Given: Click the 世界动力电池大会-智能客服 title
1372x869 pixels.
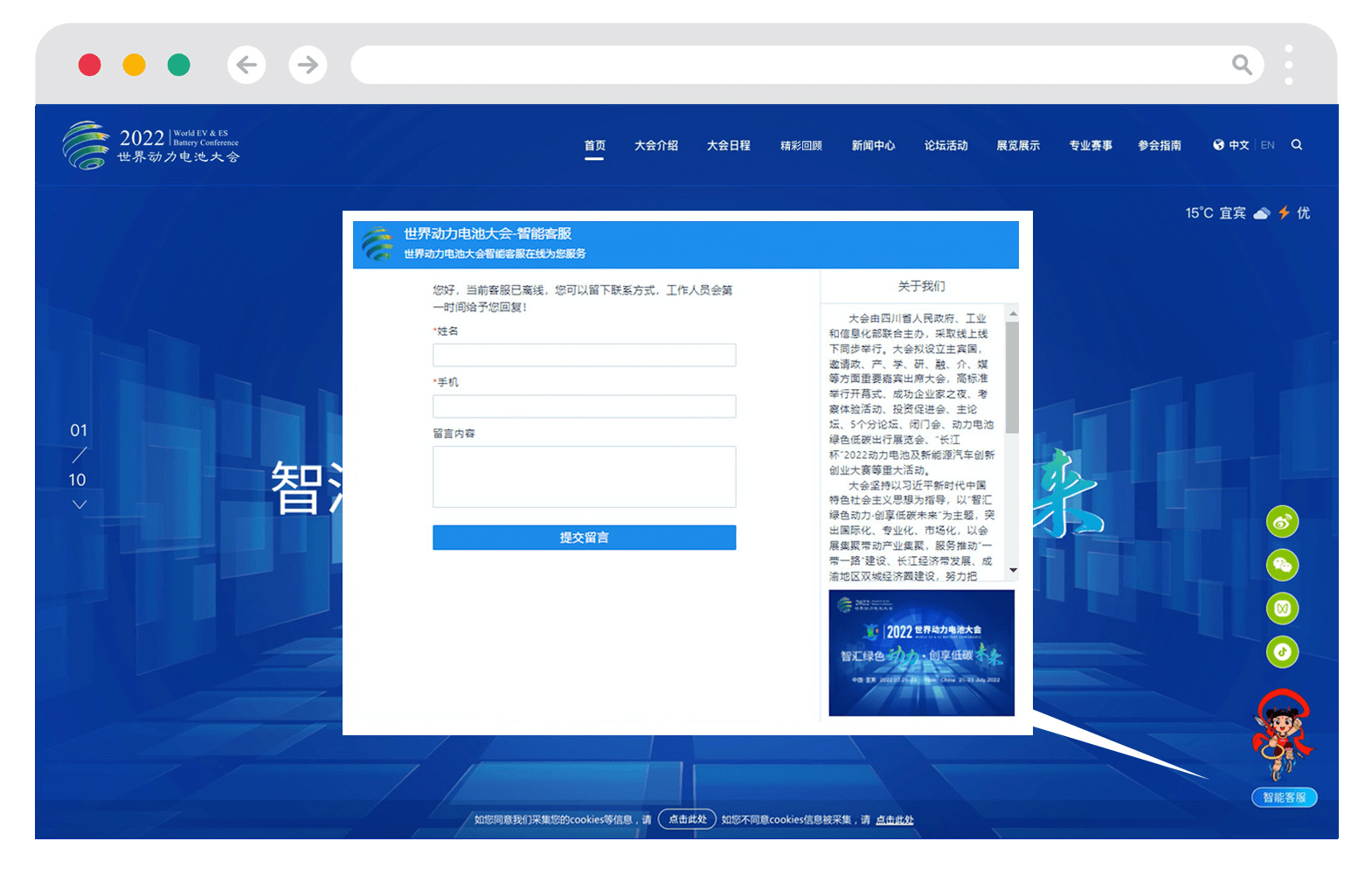Looking at the screenshot, I should 488,233.
